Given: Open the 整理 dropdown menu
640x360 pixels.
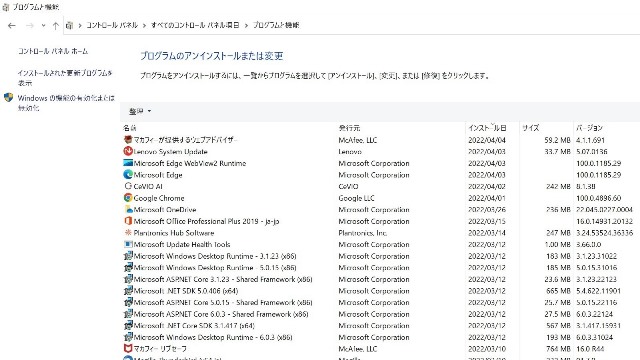Looking at the screenshot, I should click(x=140, y=111).
